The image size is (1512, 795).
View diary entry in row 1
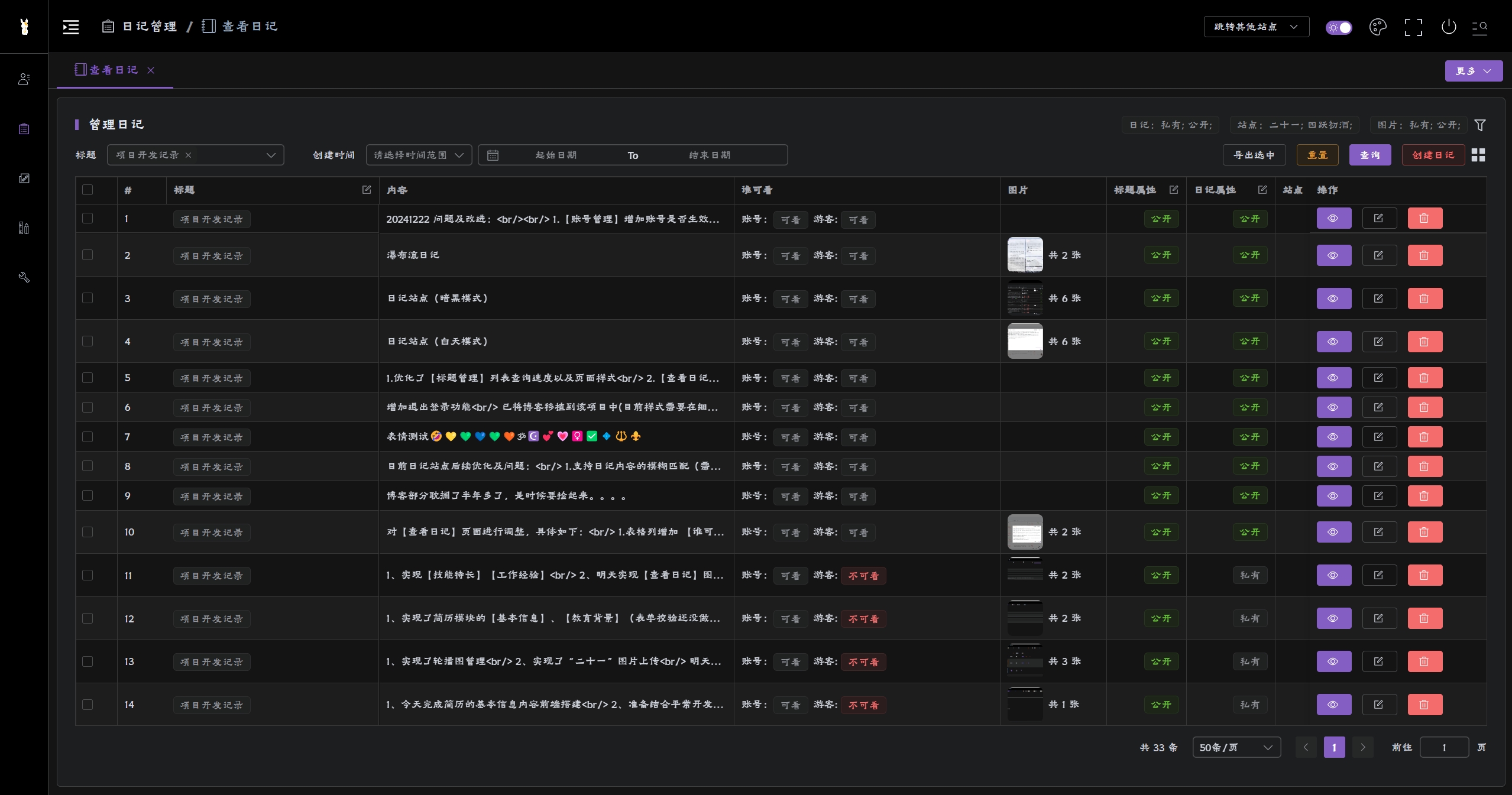[x=1333, y=218]
